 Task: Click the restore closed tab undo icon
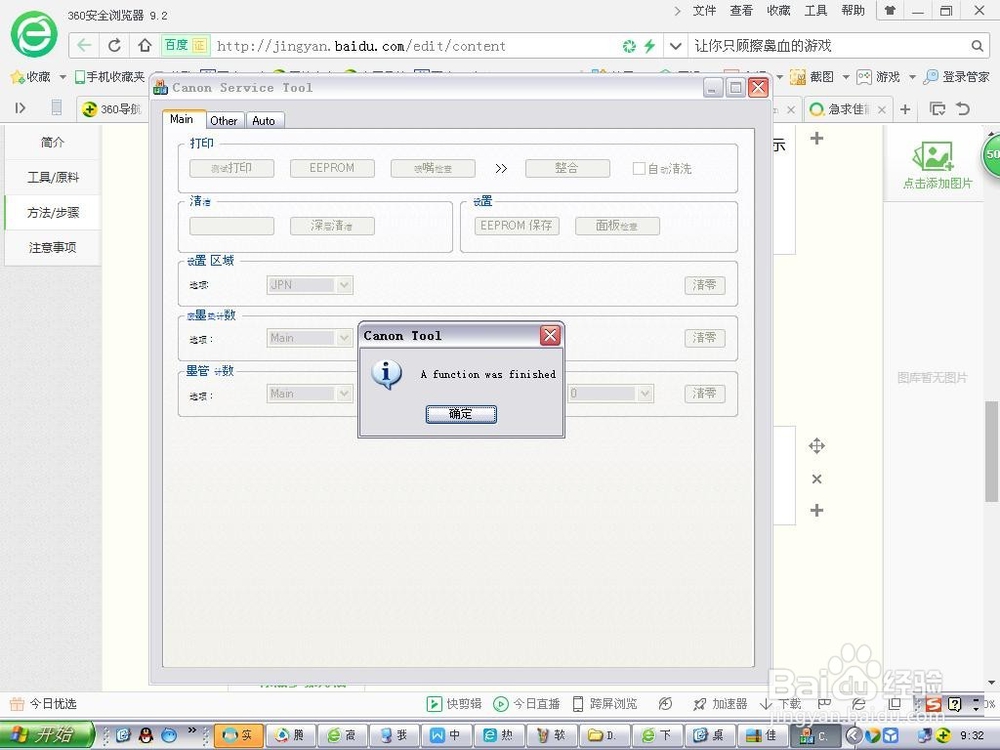[963, 109]
